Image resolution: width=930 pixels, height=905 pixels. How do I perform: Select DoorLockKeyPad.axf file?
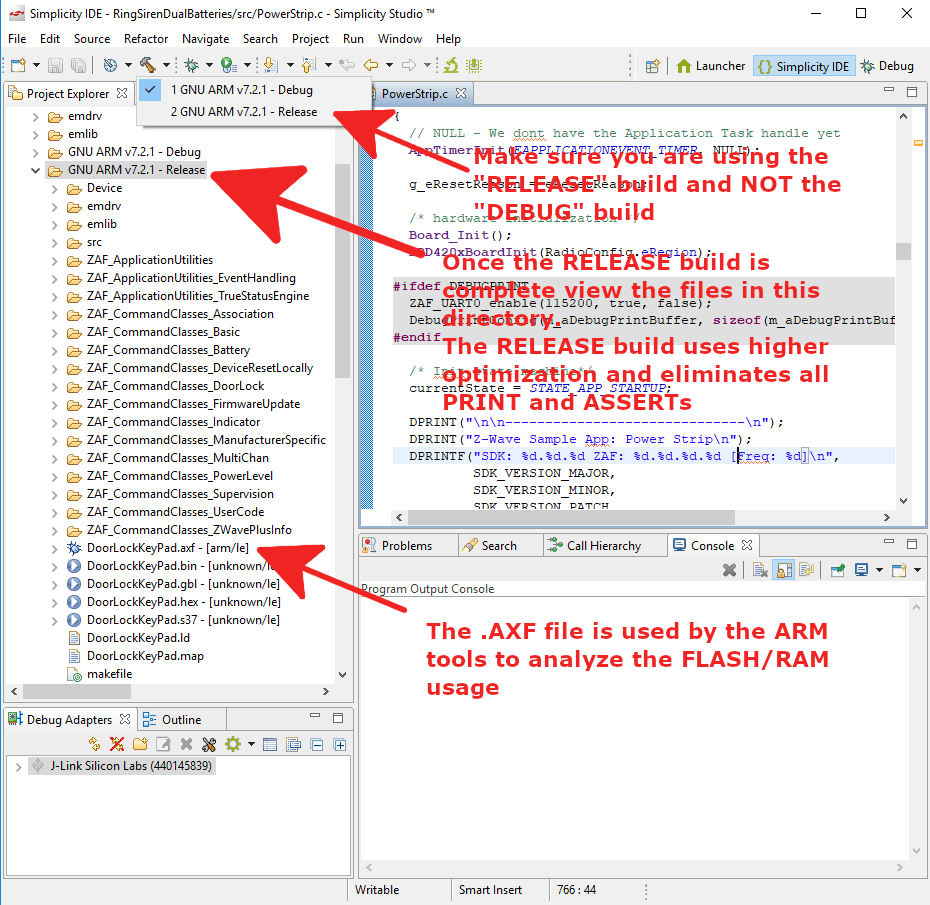point(140,548)
